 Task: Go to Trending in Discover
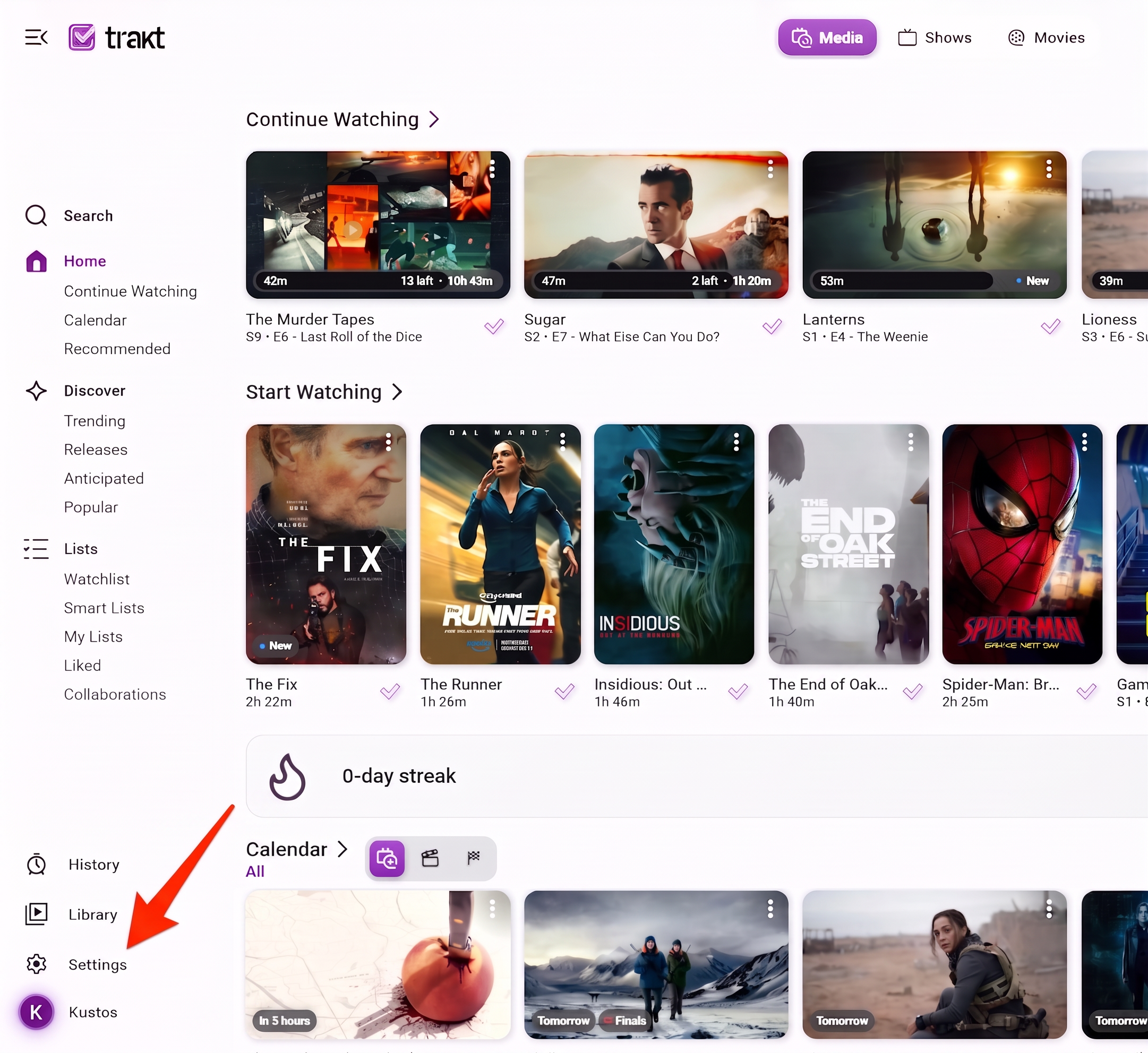95,421
